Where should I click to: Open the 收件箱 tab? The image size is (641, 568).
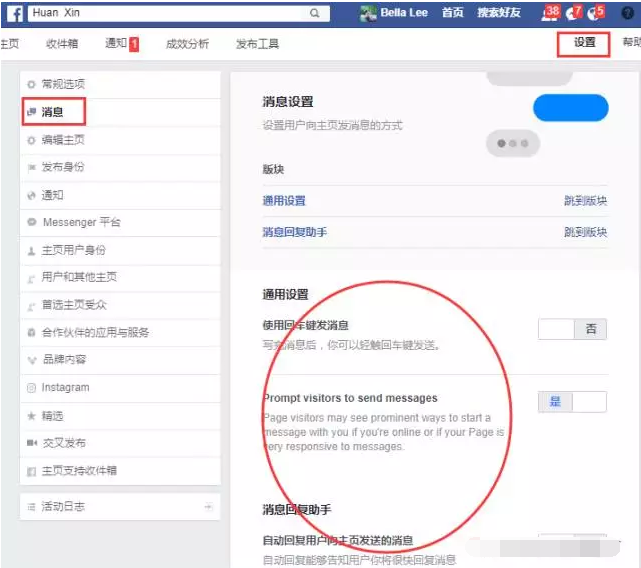click(62, 44)
